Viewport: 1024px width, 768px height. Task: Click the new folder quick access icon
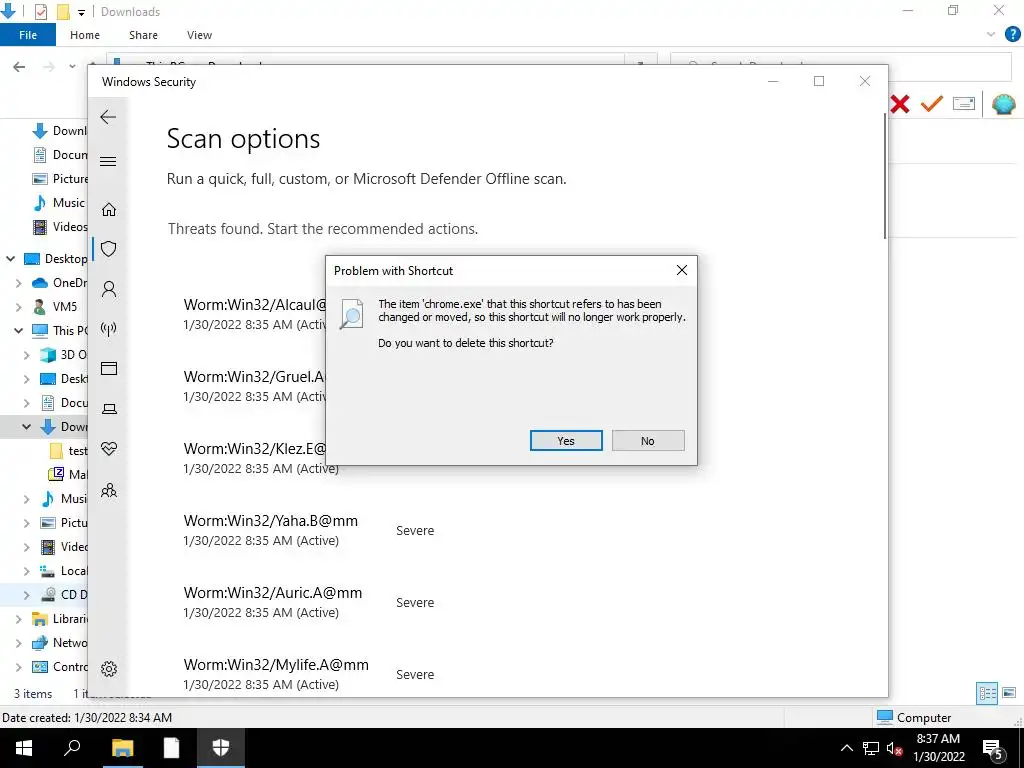click(63, 12)
